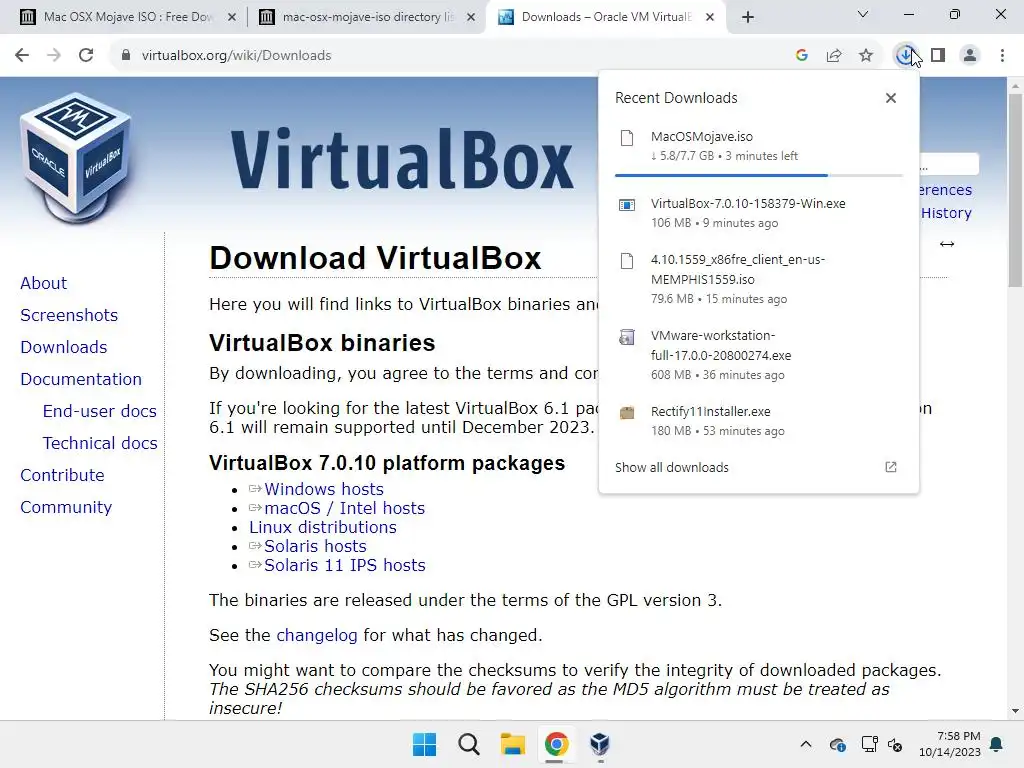Open the About sidebar link
Viewport: 1024px width, 768px height.
coord(44,283)
